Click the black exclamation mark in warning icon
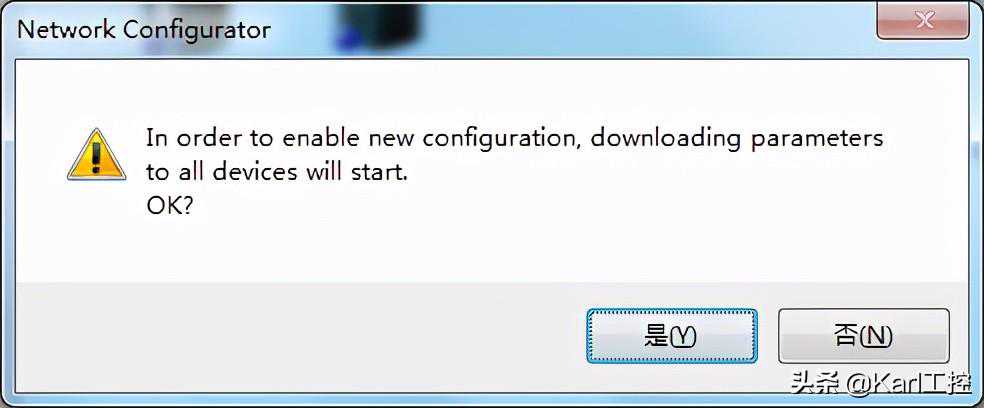 96,157
